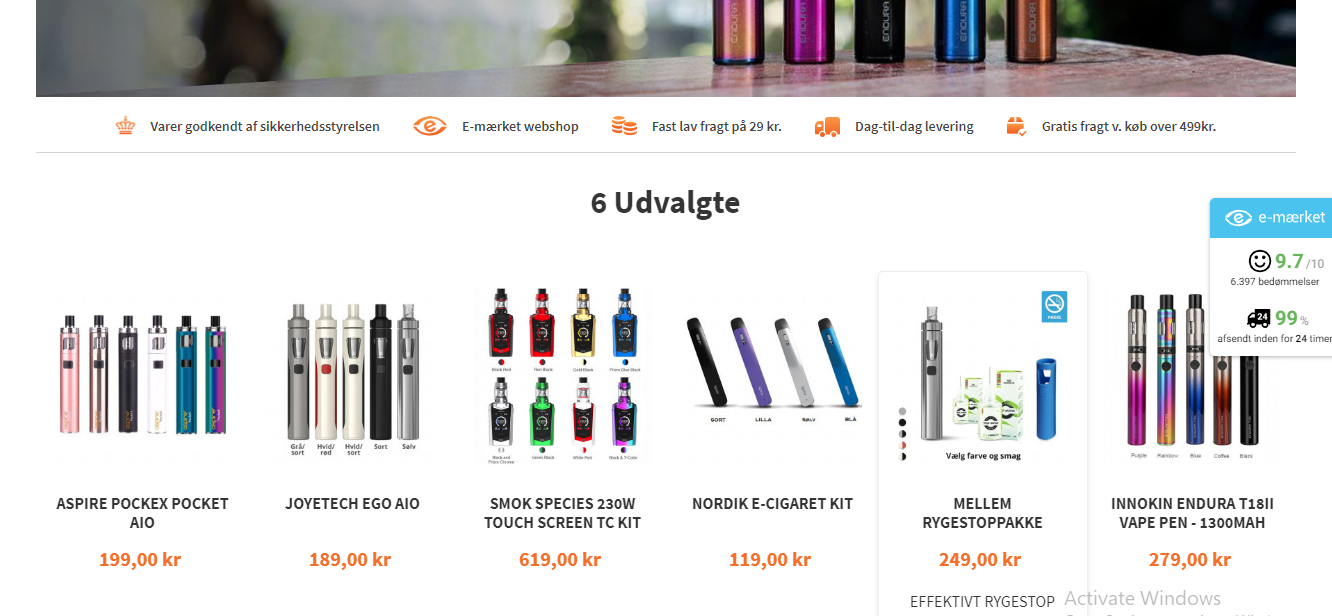1332x616 pixels.
Task: Click the smiley rating icon in the e-mærket widget
Action: (1260, 261)
